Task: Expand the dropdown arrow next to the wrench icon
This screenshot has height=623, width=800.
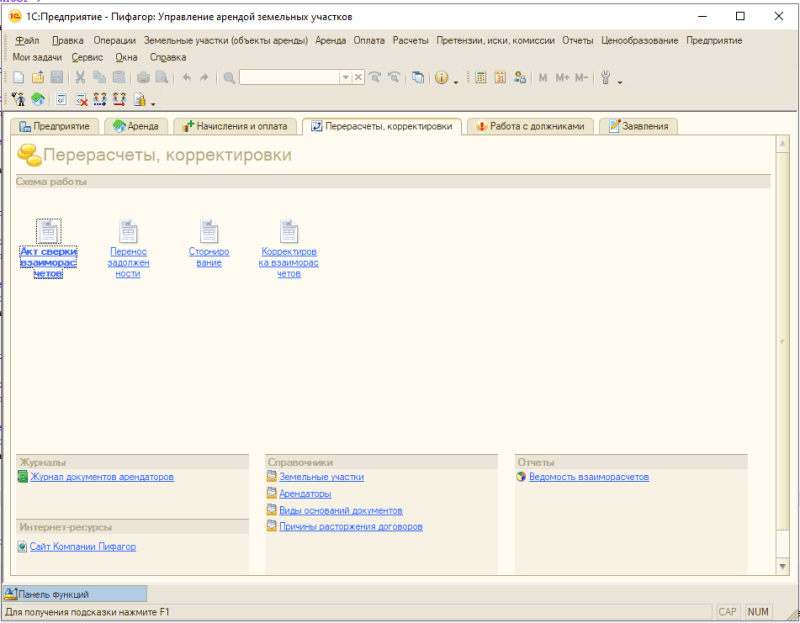Action: 620,79
